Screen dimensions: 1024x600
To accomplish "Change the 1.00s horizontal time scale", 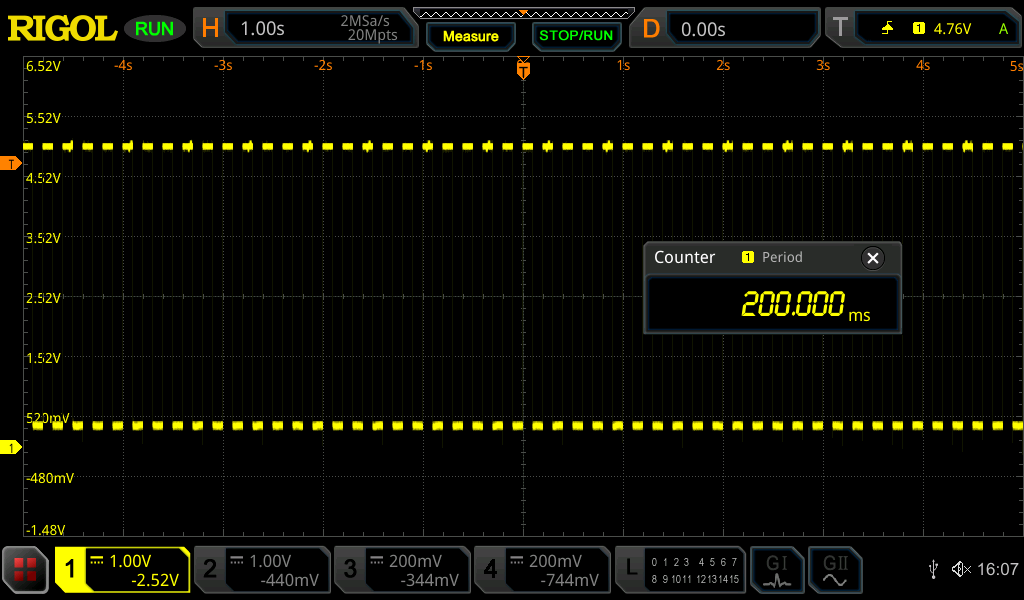I will tap(263, 29).
